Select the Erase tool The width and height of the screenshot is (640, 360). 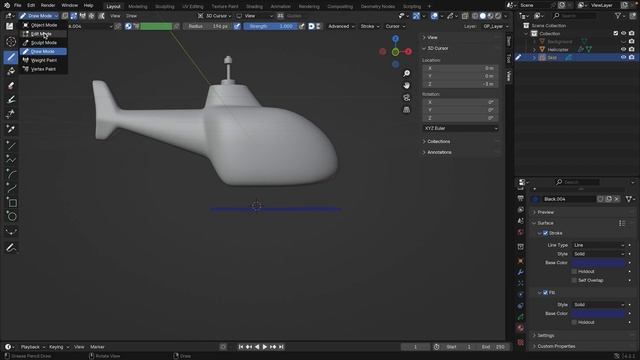(11, 86)
